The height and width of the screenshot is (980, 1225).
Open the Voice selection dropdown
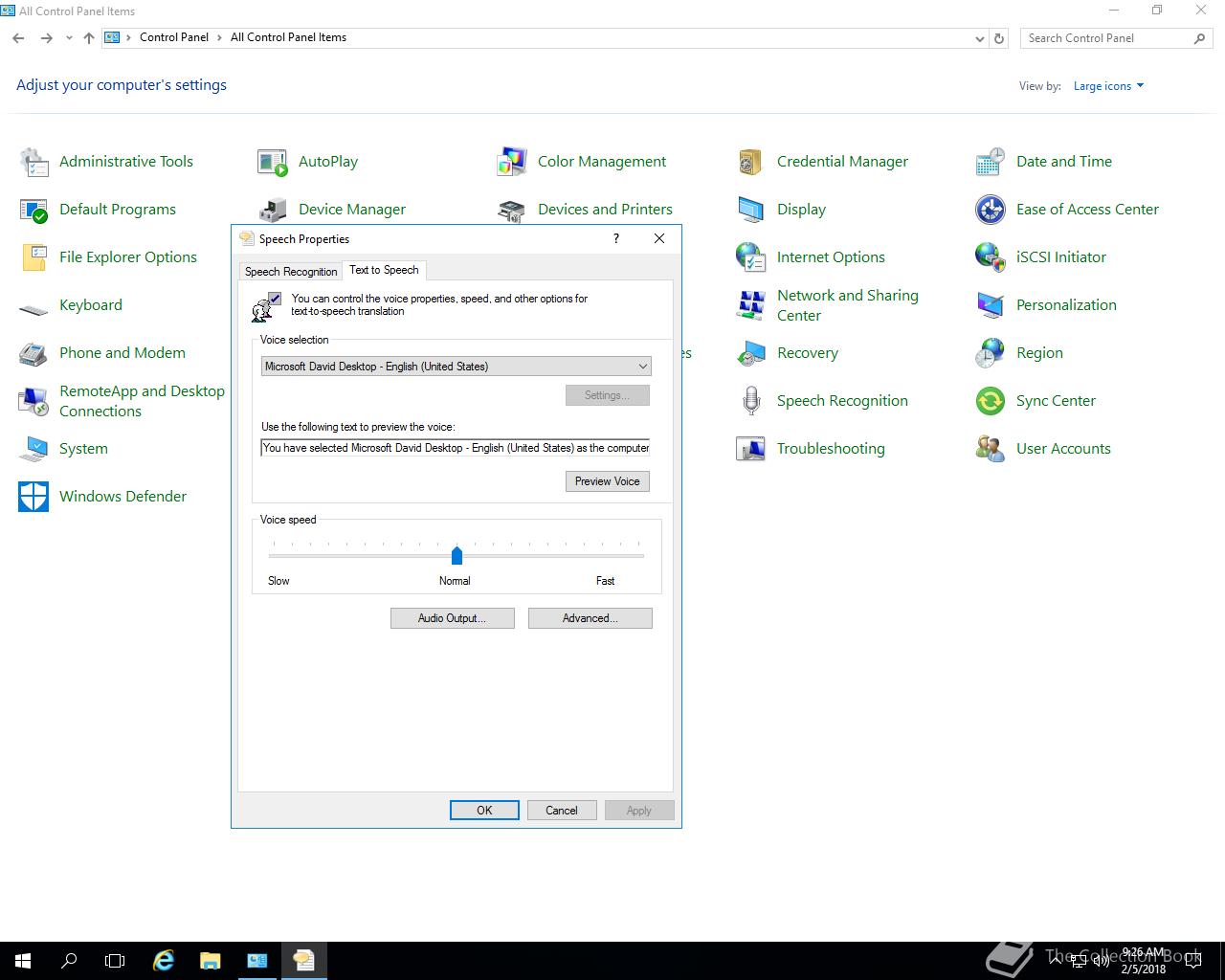click(x=456, y=367)
